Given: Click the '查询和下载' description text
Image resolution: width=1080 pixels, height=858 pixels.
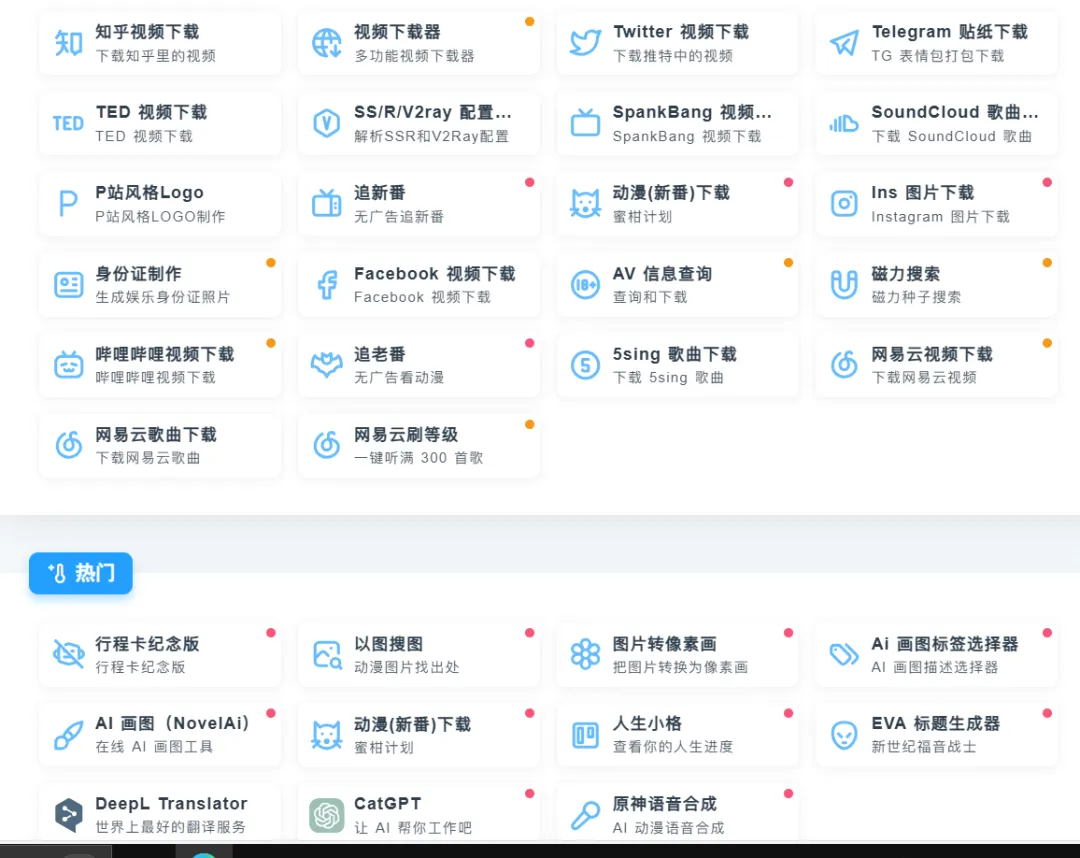Looking at the screenshot, I should (x=650, y=297).
